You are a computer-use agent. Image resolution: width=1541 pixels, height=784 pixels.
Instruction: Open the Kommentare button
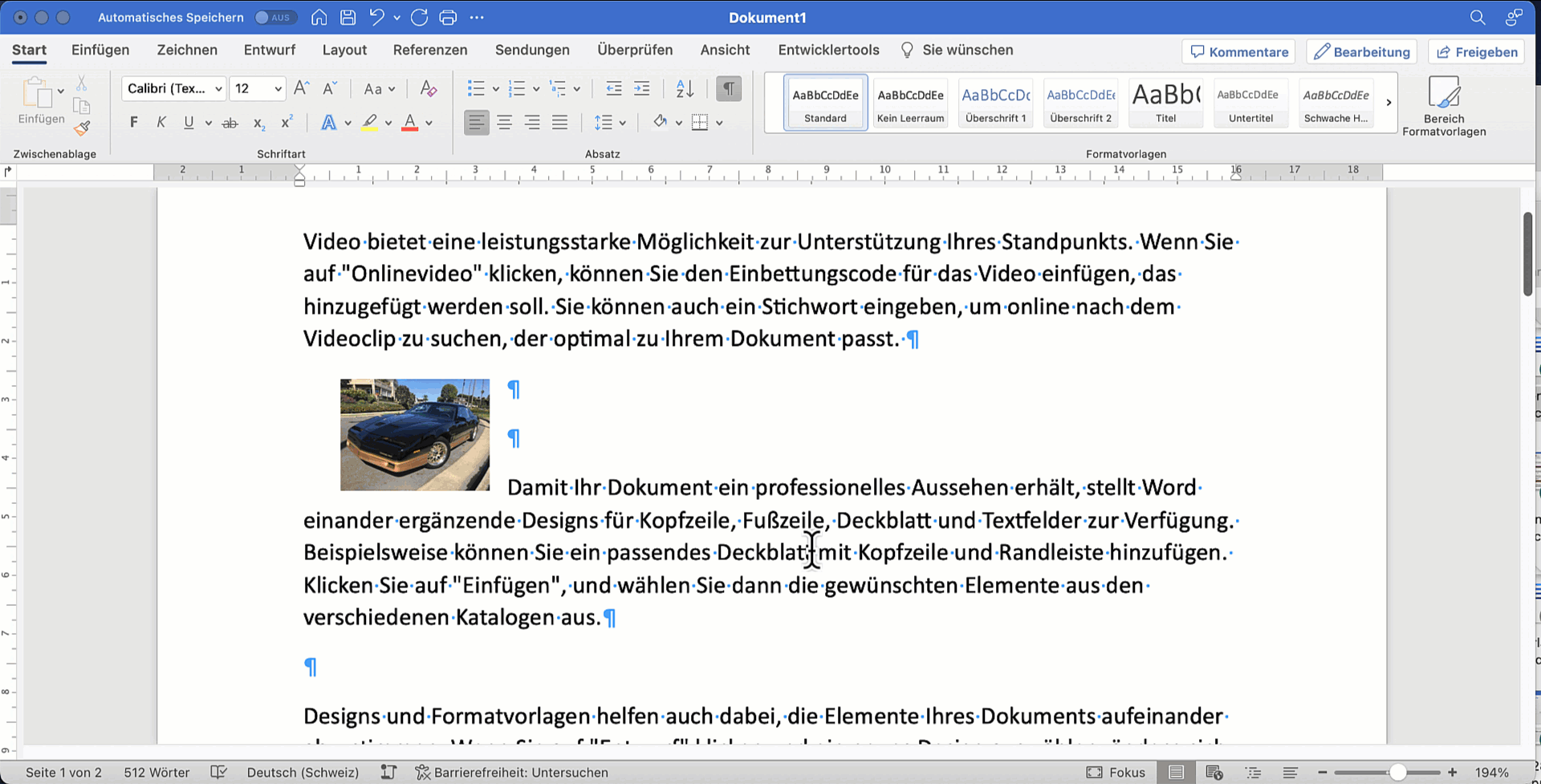click(x=1238, y=52)
